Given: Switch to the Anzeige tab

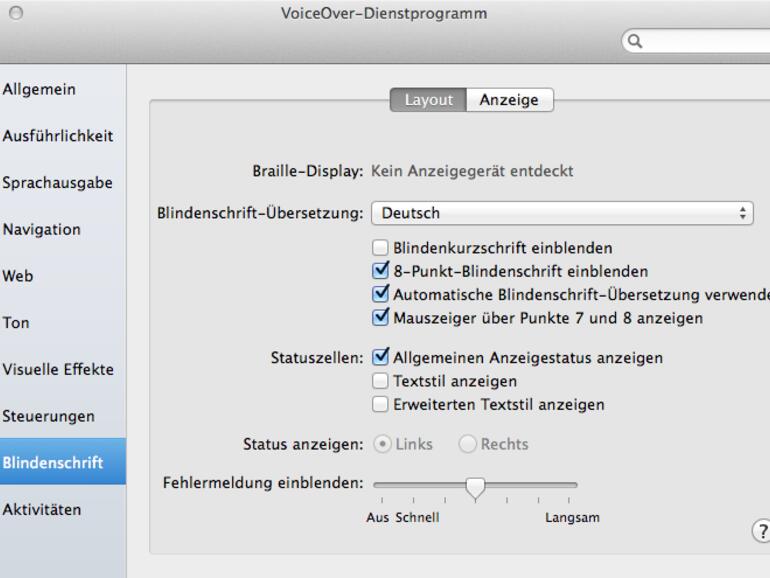Looking at the screenshot, I should pos(510,100).
